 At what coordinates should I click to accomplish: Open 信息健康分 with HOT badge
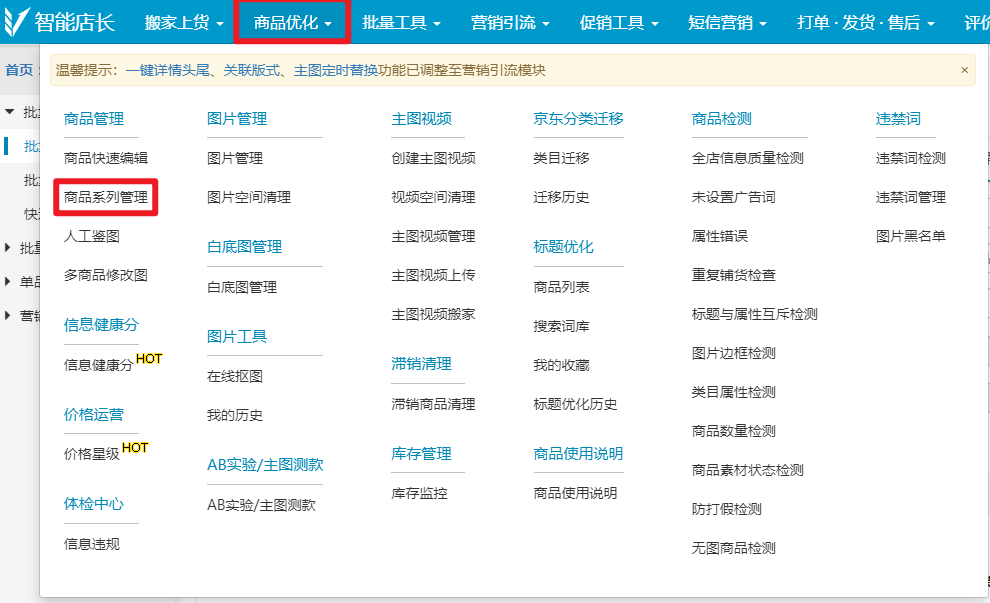[x=98, y=365]
